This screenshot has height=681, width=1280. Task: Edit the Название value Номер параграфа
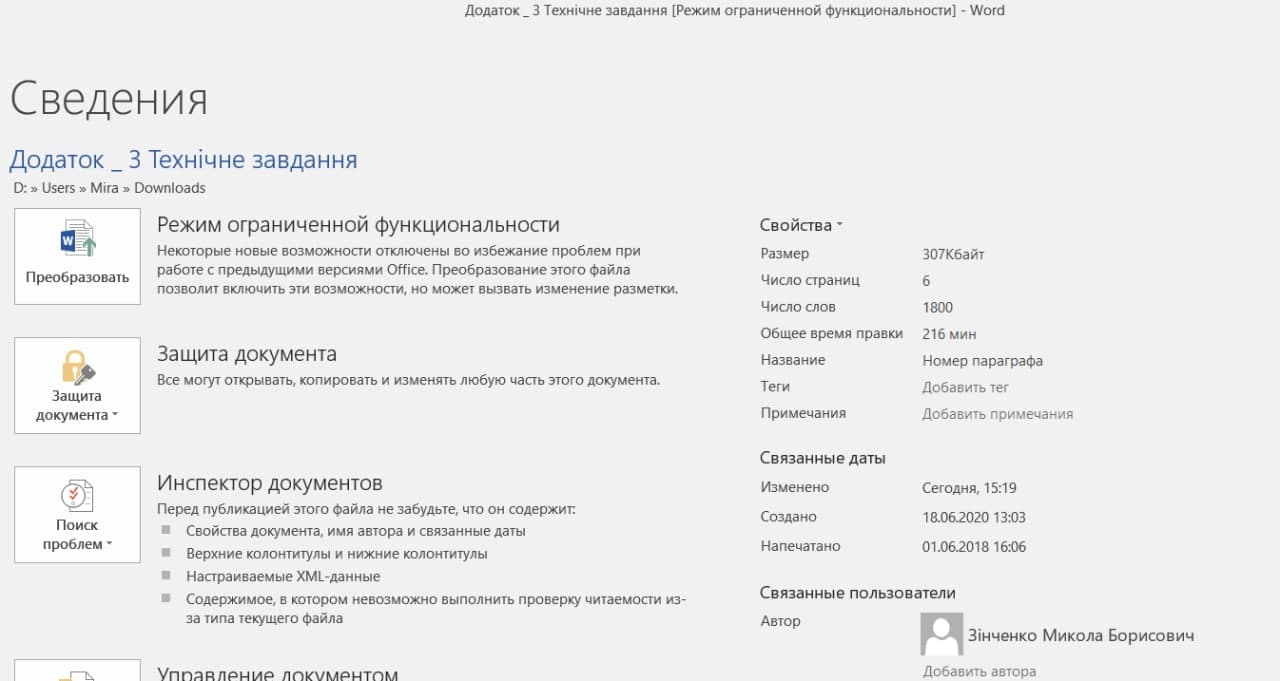coord(982,360)
